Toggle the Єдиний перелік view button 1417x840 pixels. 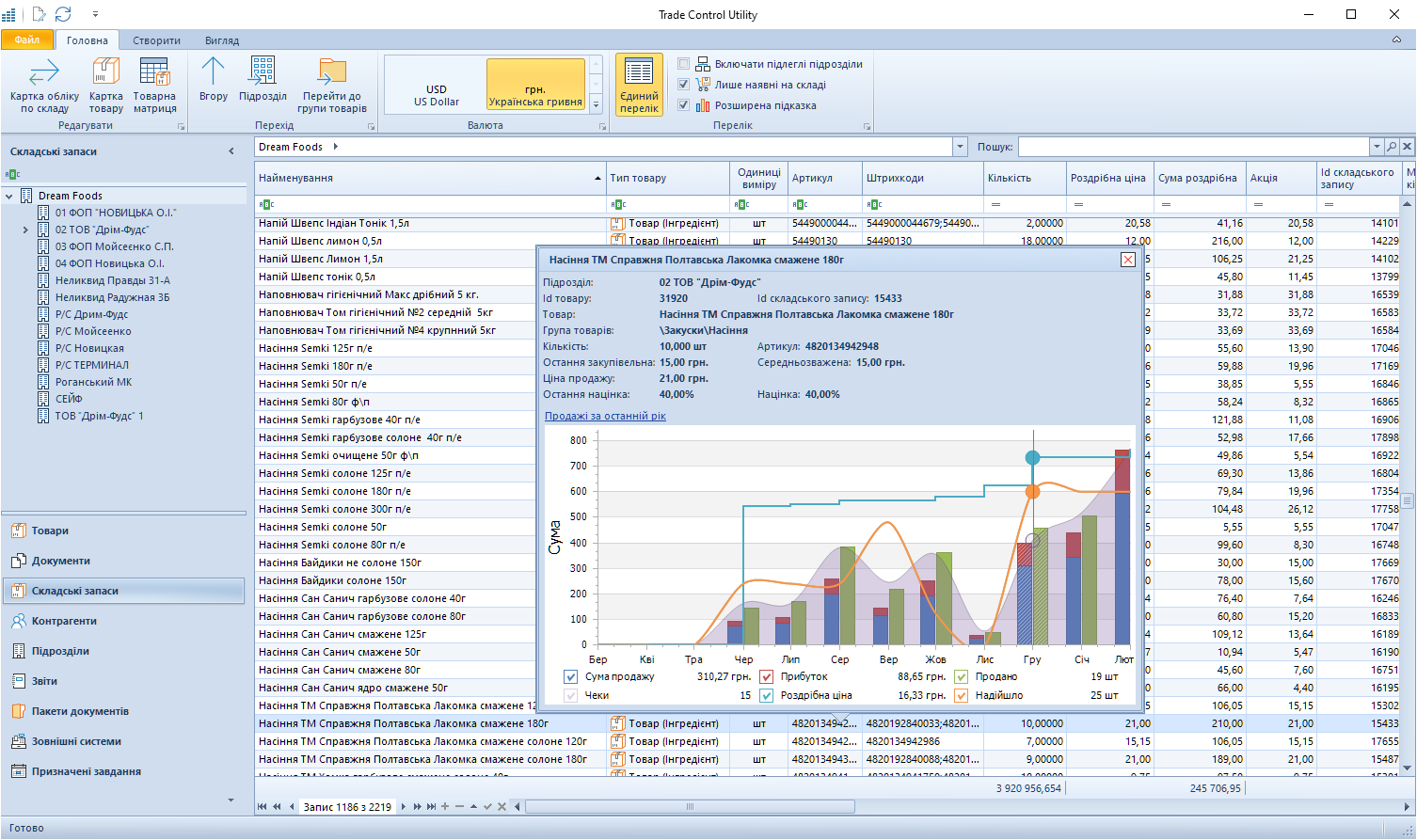click(639, 85)
